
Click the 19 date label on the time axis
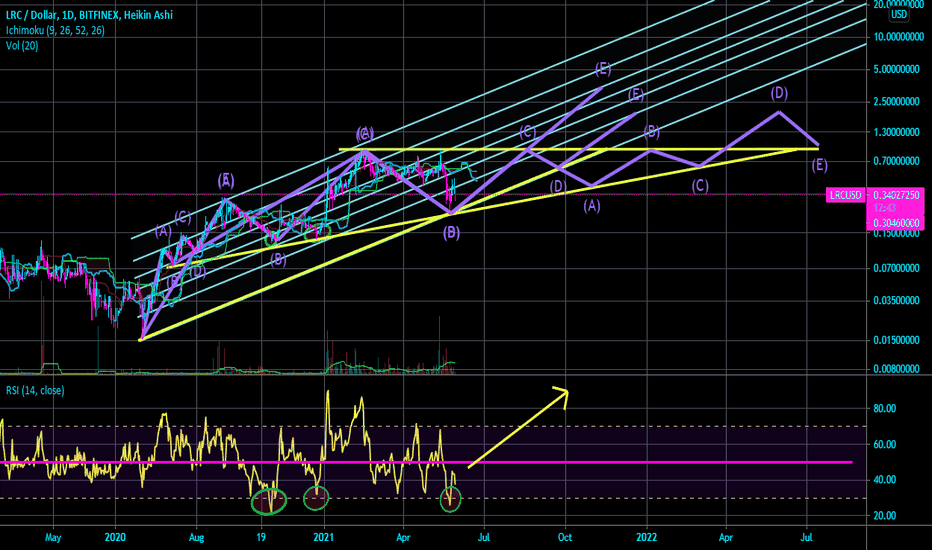click(x=261, y=538)
